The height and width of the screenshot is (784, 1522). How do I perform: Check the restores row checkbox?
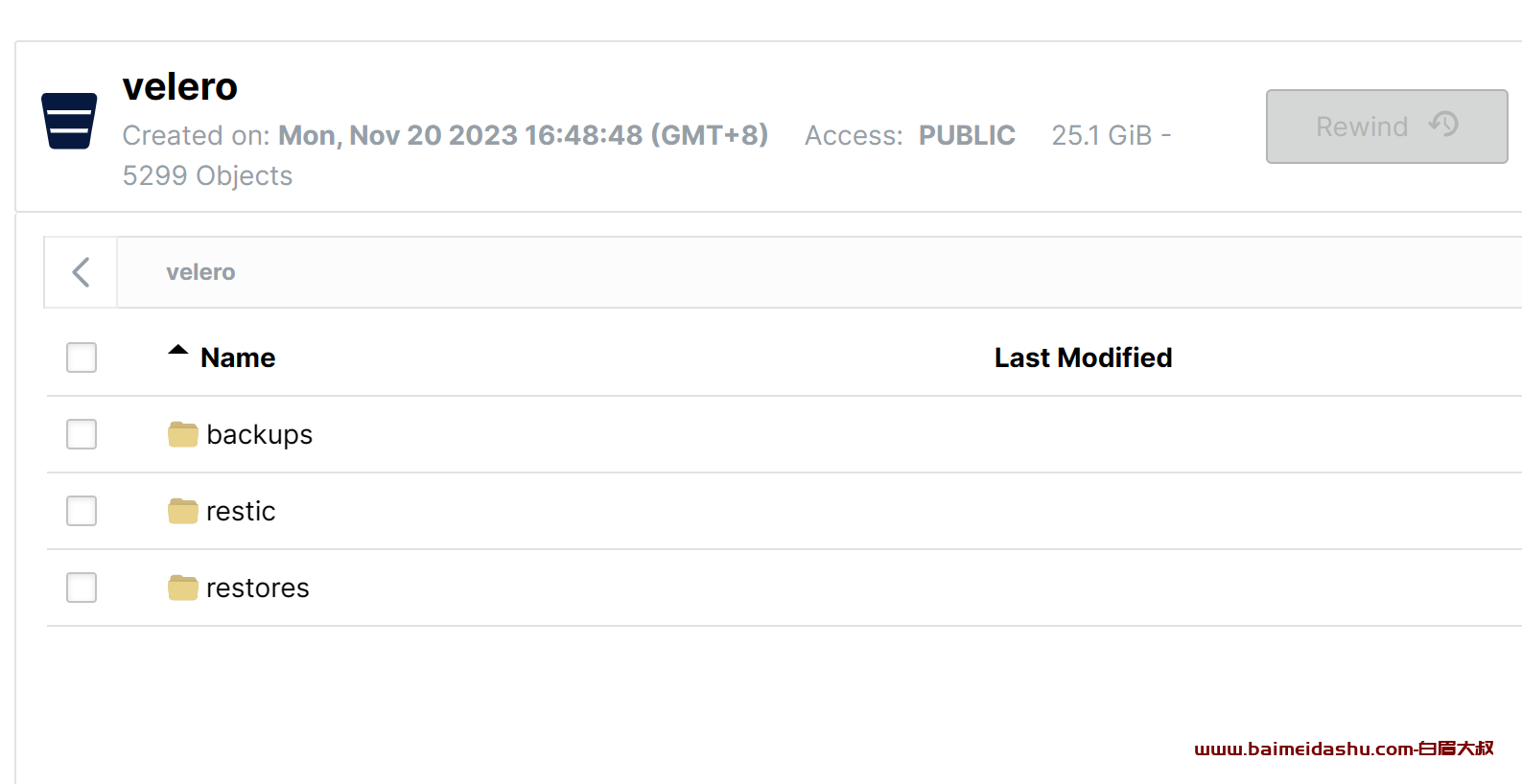82,588
